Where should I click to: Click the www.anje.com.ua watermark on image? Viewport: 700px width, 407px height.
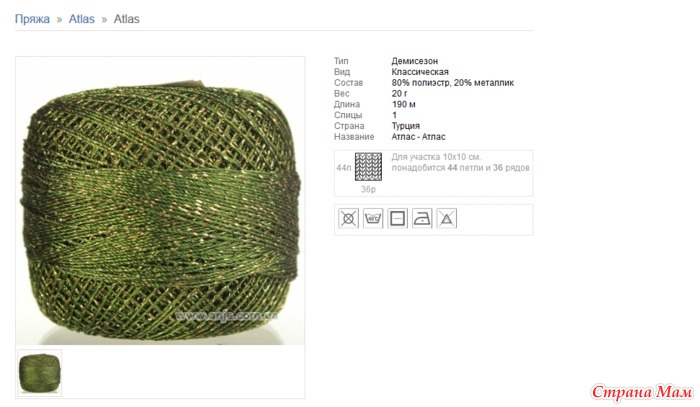pos(226,316)
